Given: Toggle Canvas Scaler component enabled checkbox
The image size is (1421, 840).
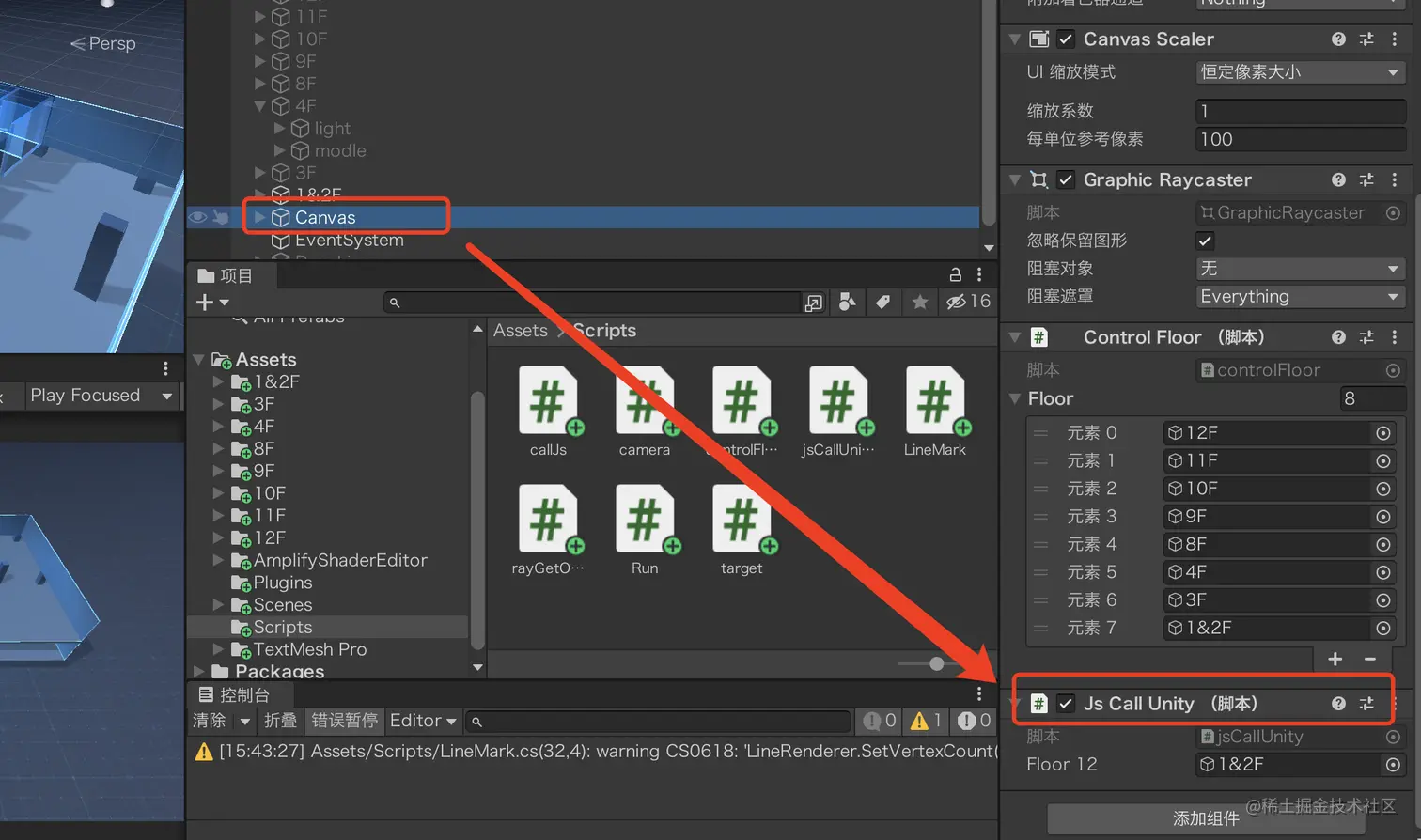Looking at the screenshot, I should 1066,39.
